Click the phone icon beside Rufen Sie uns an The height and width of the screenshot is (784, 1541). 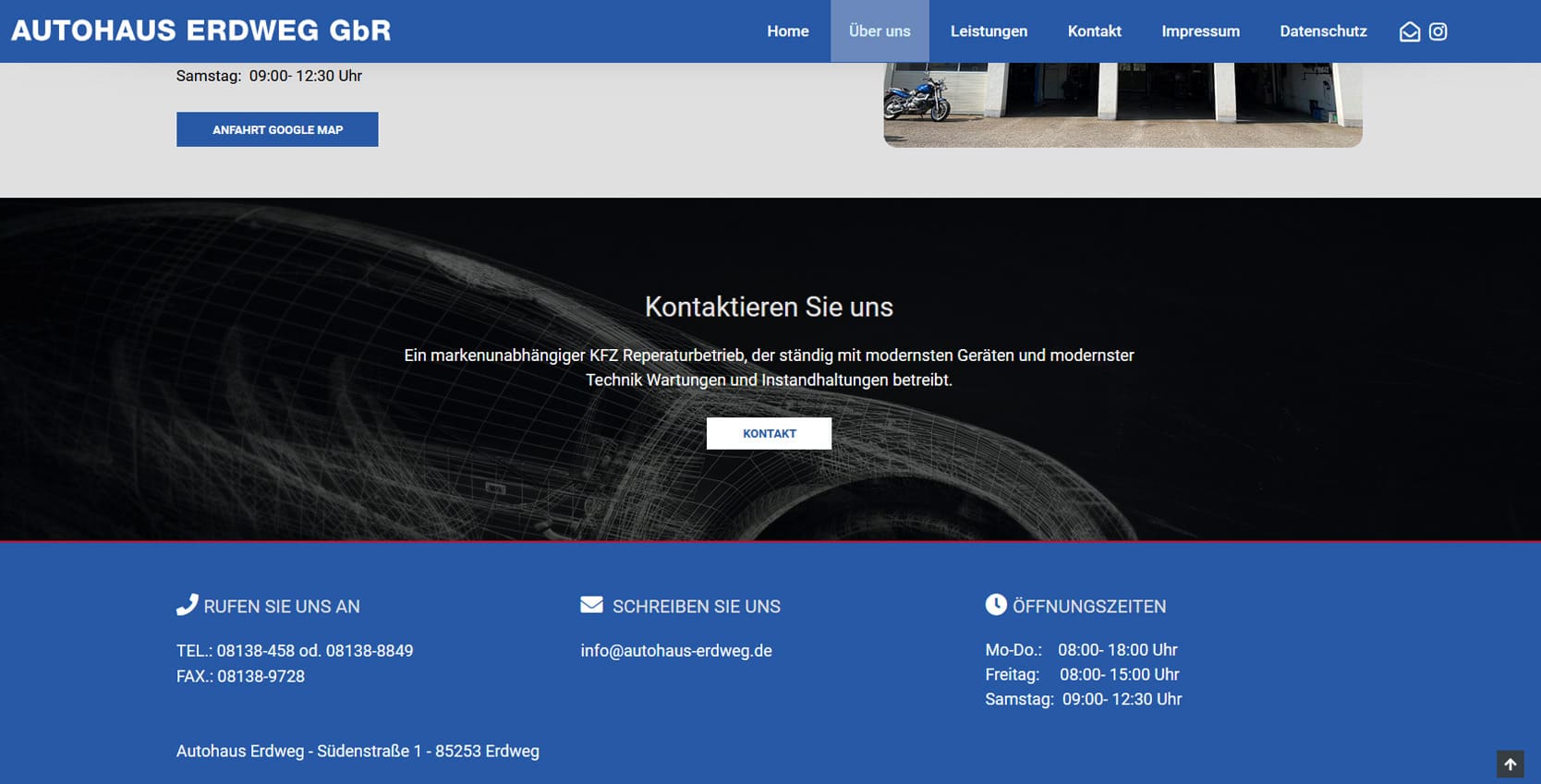click(187, 605)
